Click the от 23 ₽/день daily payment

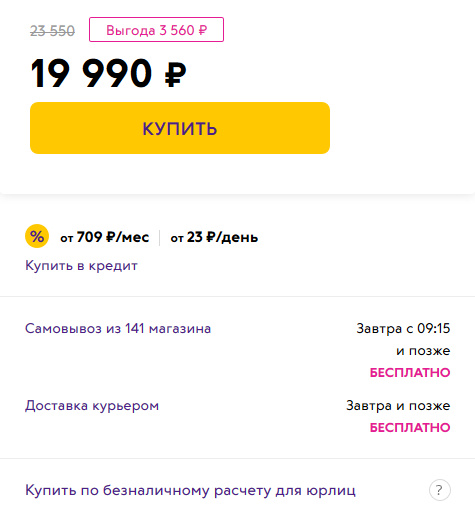tap(214, 237)
